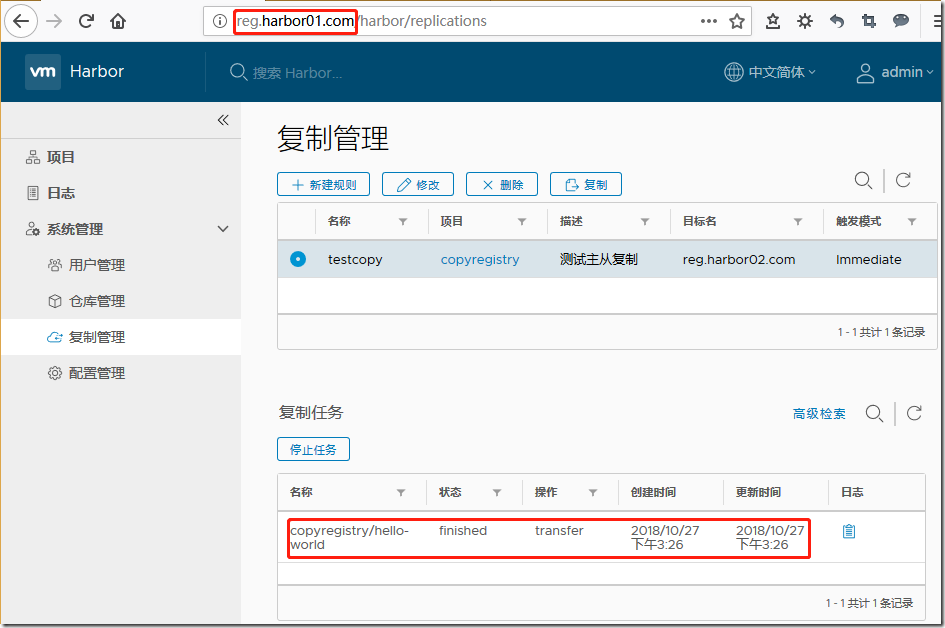Reload the page in browser
This screenshot has height=628, width=945.
pos(86,21)
